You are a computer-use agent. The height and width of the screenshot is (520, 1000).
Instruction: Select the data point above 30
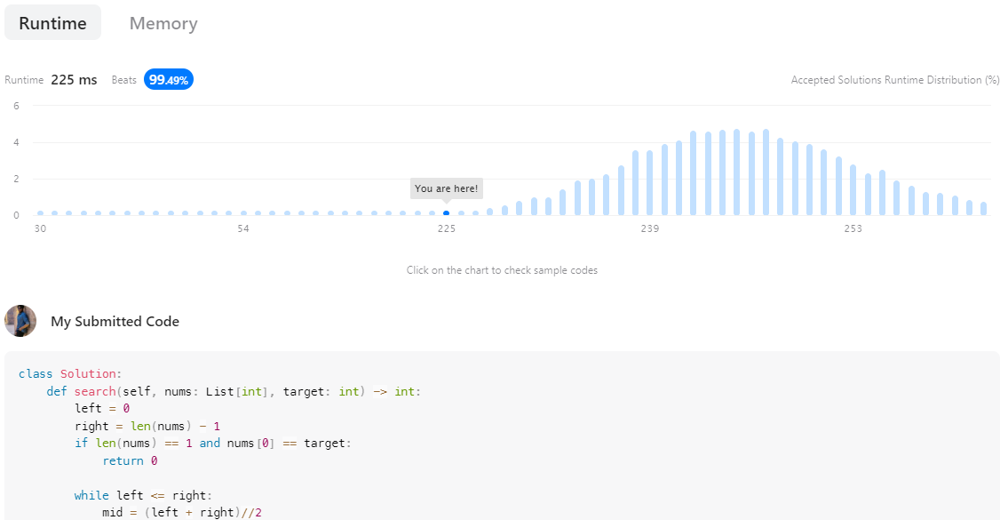click(x=40, y=212)
